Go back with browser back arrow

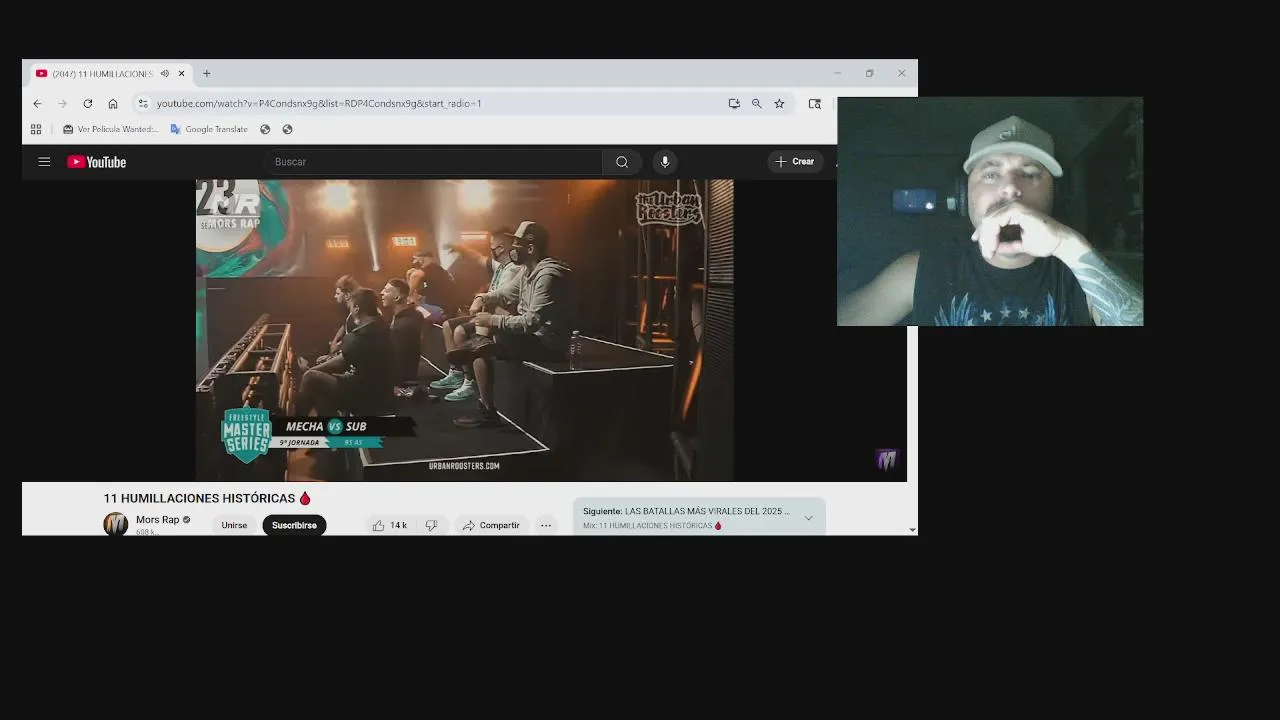(x=37, y=103)
